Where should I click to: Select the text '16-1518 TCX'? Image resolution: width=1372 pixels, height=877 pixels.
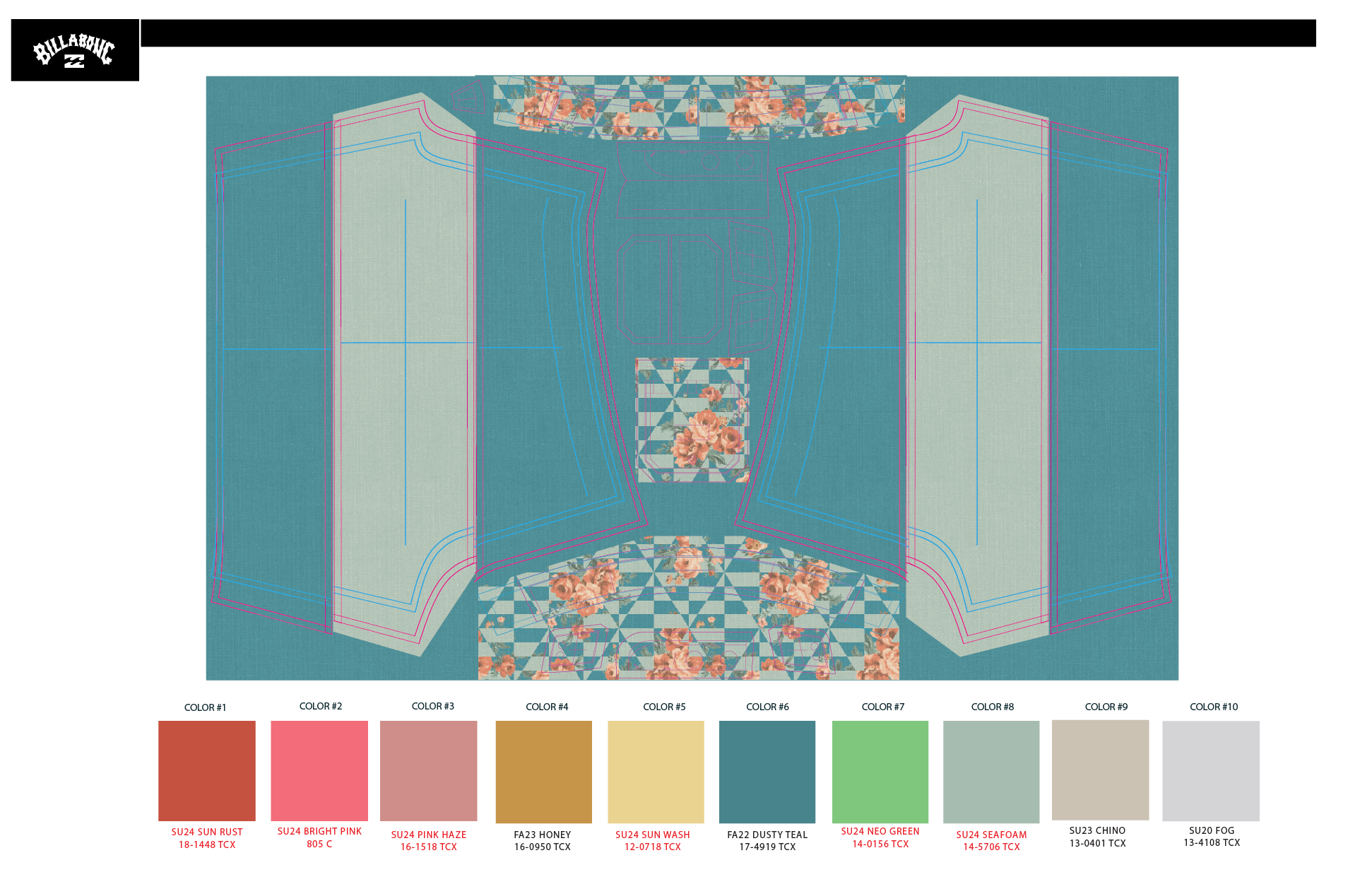429,847
